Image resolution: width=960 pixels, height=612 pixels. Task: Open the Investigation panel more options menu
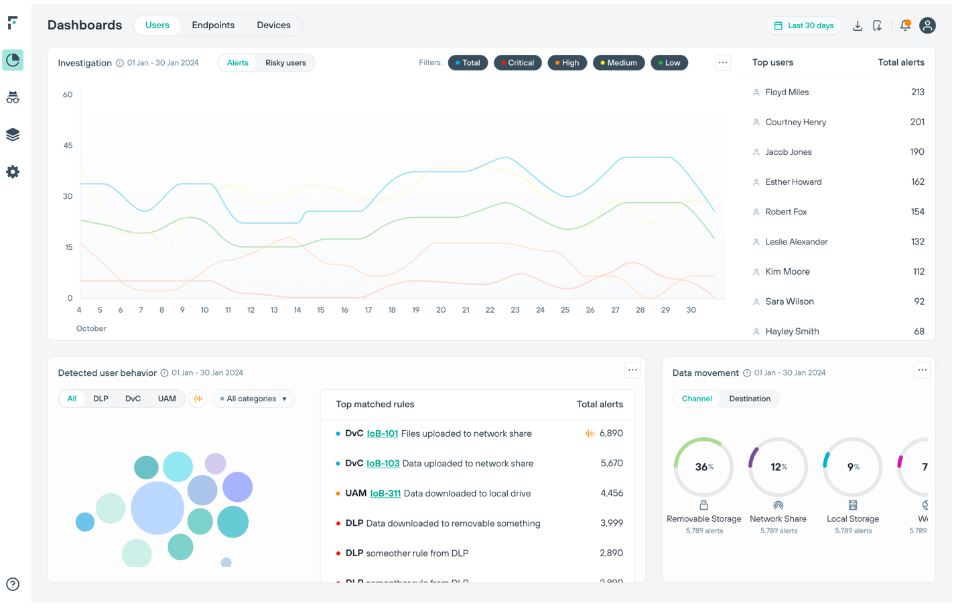(x=722, y=62)
